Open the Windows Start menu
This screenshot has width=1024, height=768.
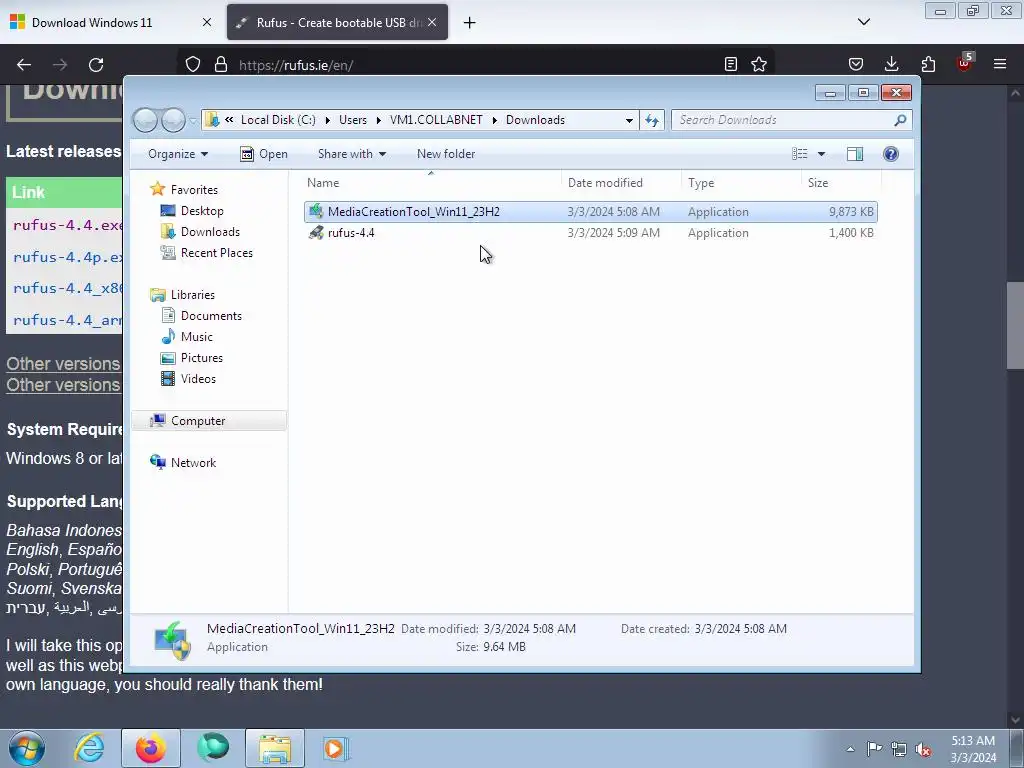(x=27, y=748)
